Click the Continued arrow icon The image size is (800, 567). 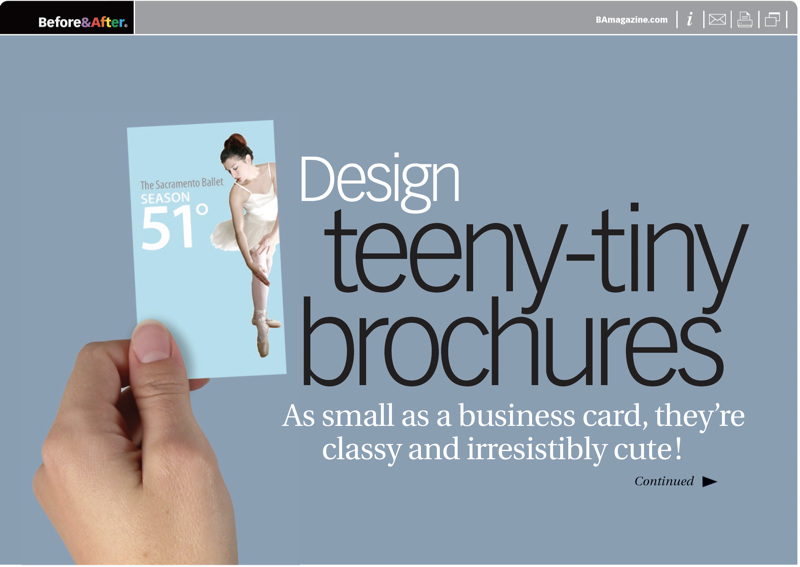[710, 482]
